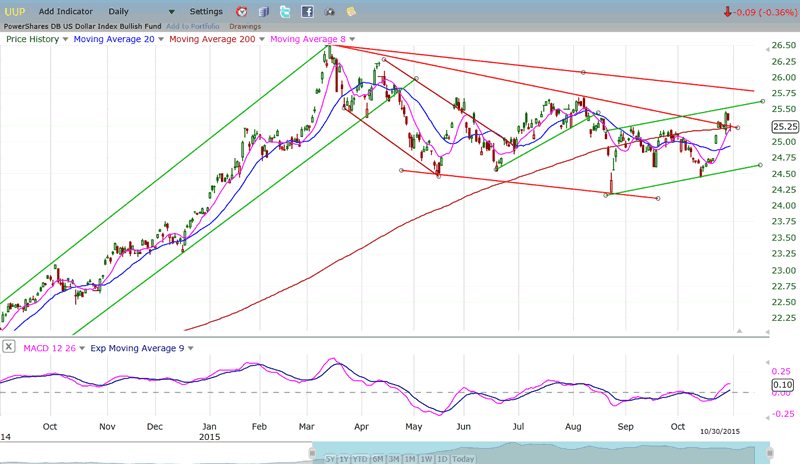Open Moving Average 20 dropdown arrow

[160, 39]
